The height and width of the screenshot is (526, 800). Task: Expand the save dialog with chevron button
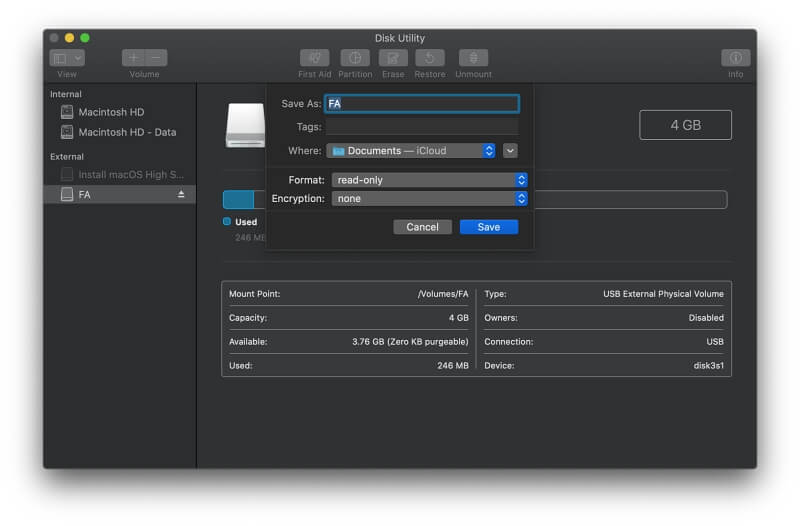tap(510, 151)
